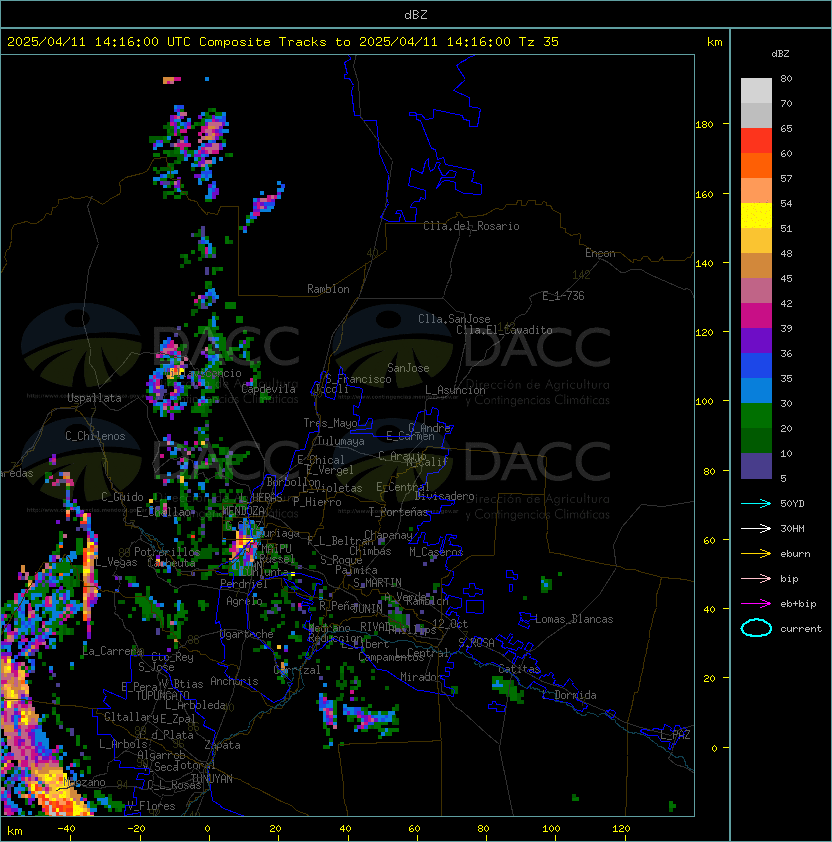The width and height of the screenshot is (832, 842).
Task: Click the pink bip arrow in legend
Action: (x=756, y=578)
